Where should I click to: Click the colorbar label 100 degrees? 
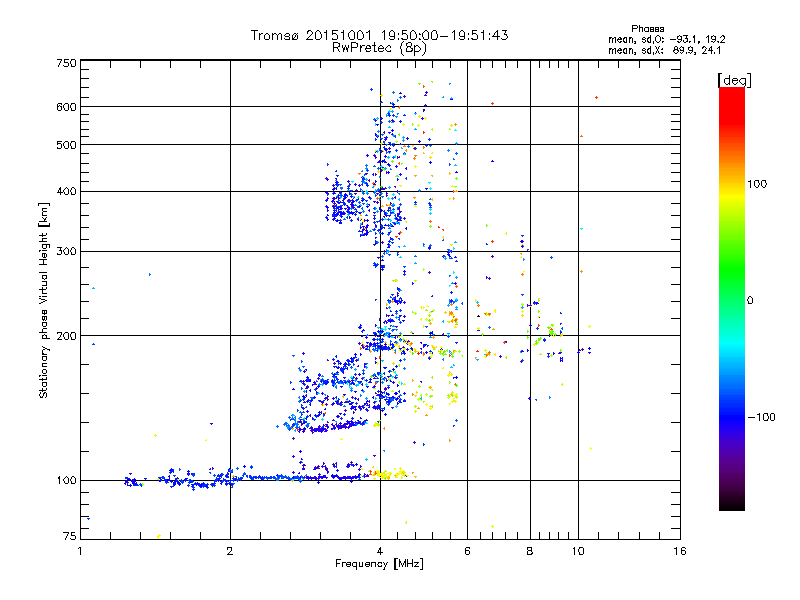[757, 184]
